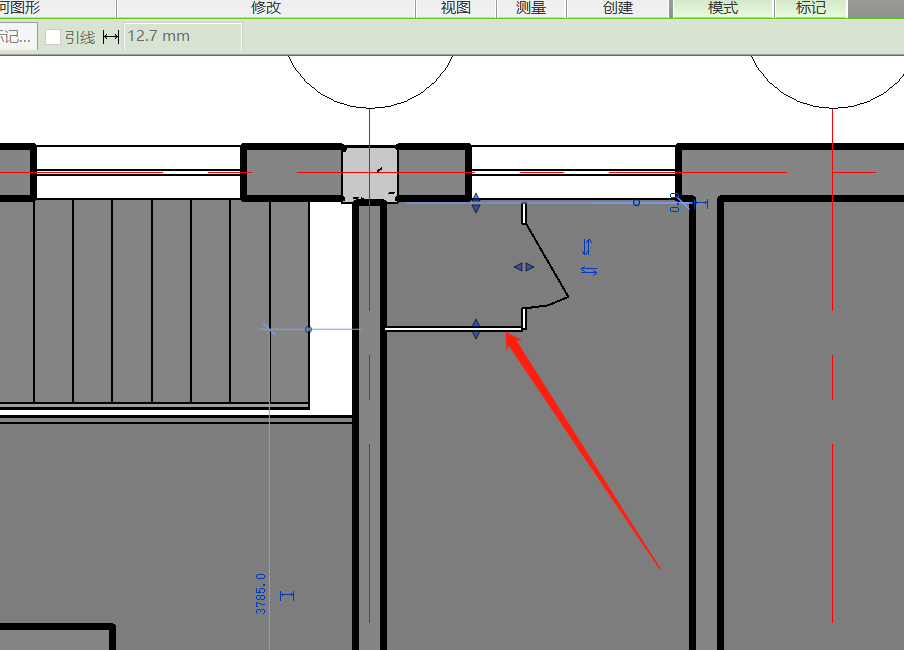Click the dimension symbol at the top-right dimension end
The image size is (904, 650).
(x=700, y=203)
